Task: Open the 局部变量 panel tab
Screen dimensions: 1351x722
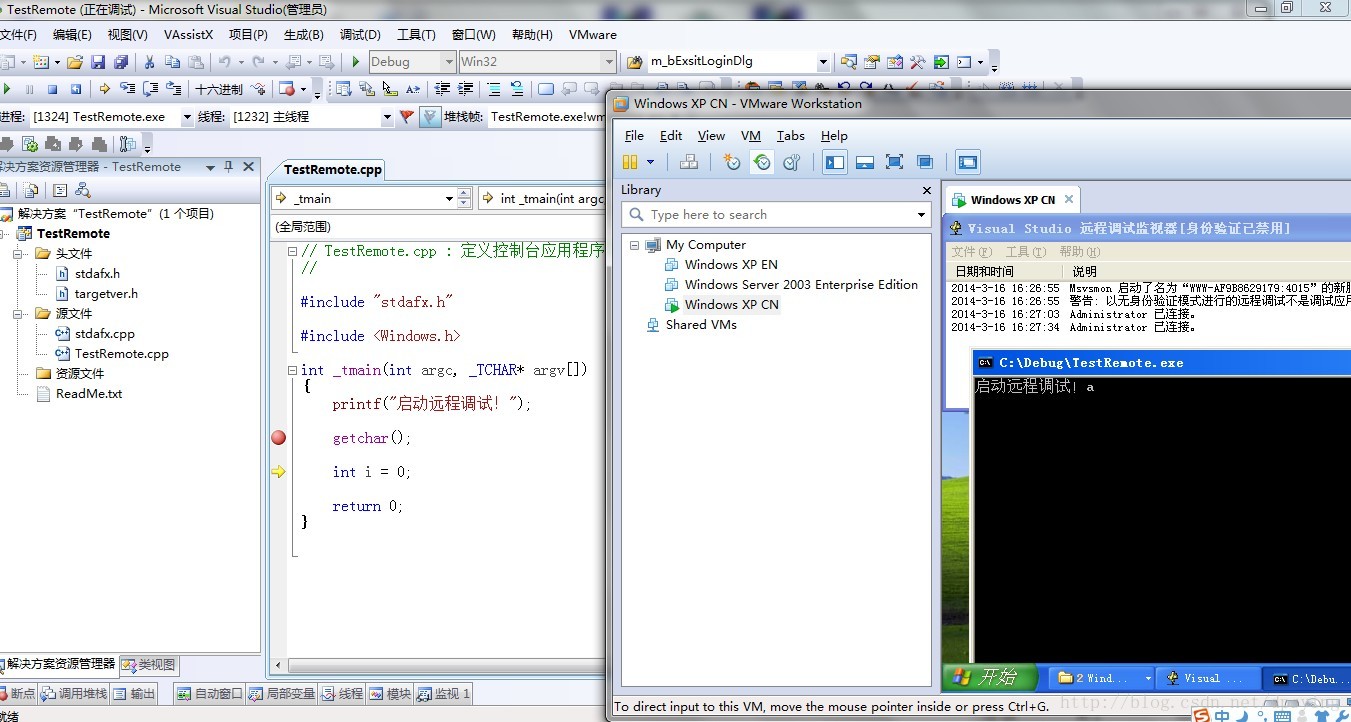Action: (282, 693)
